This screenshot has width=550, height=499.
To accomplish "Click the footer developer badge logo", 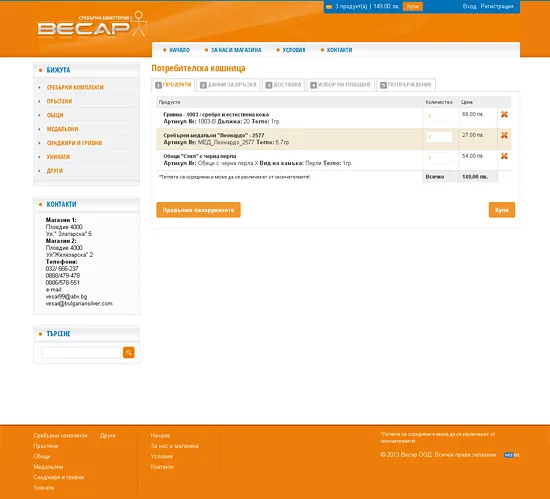I will point(512,455).
